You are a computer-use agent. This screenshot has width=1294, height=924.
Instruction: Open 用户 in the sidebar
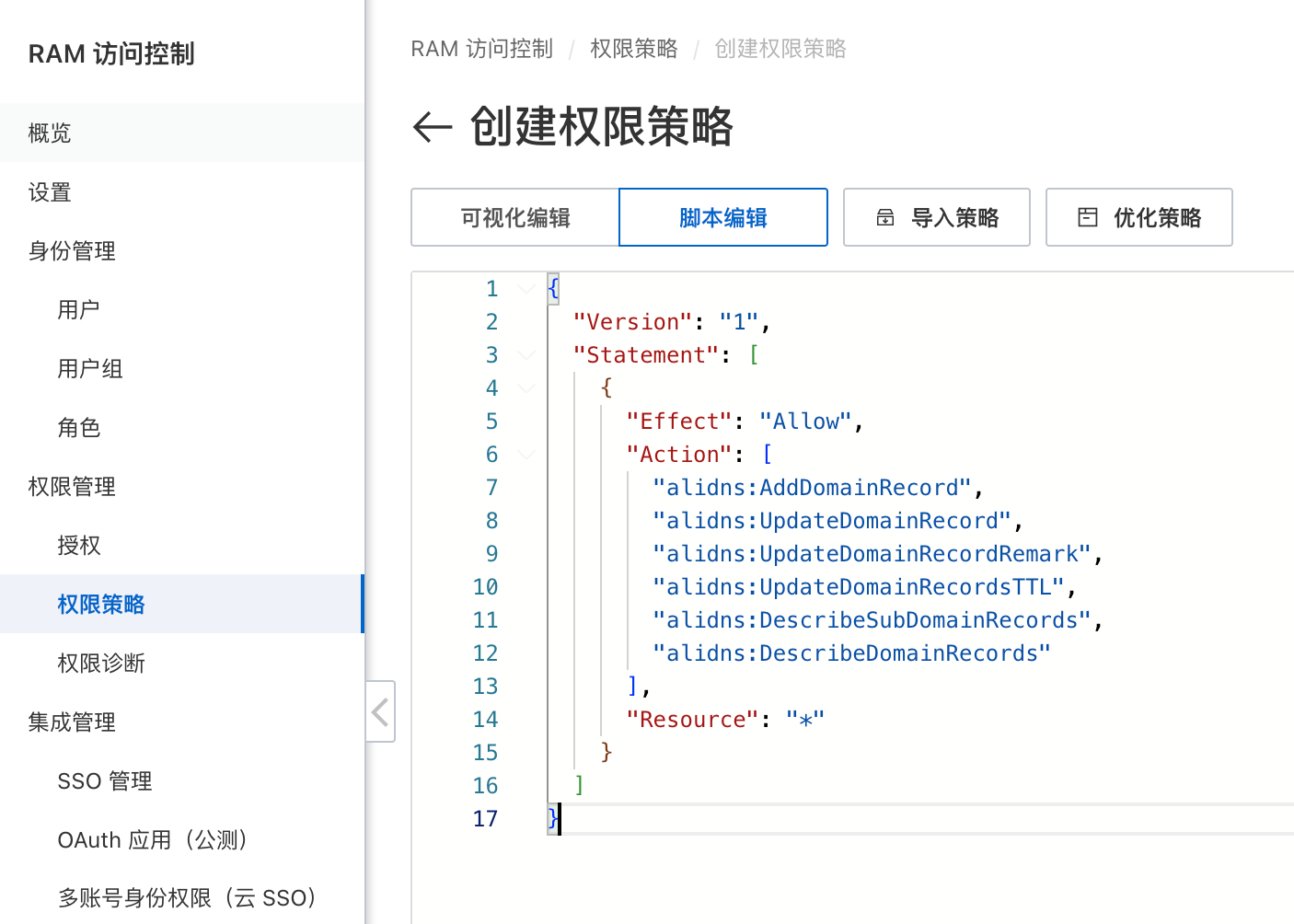click(x=182, y=309)
